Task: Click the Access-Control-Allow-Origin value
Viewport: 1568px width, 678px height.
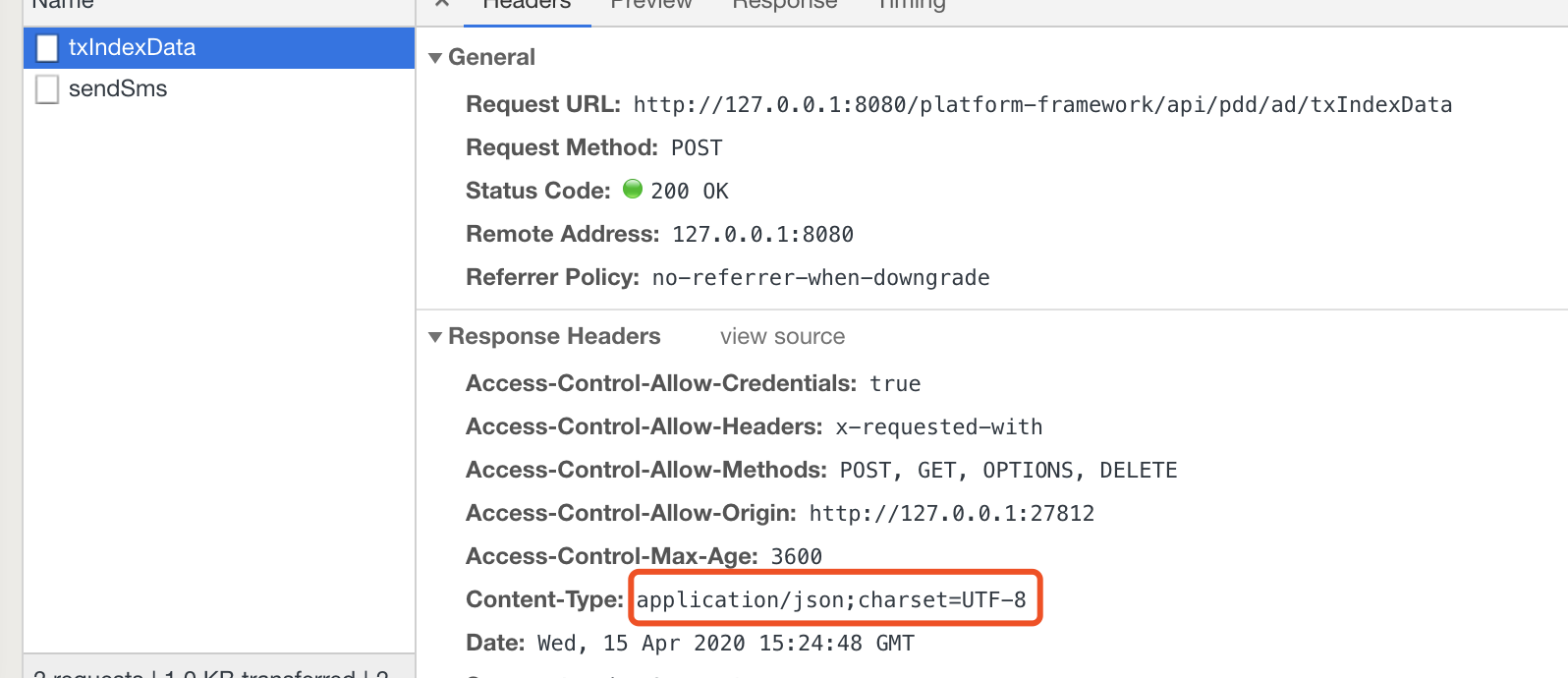Action: [x=951, y=514]
